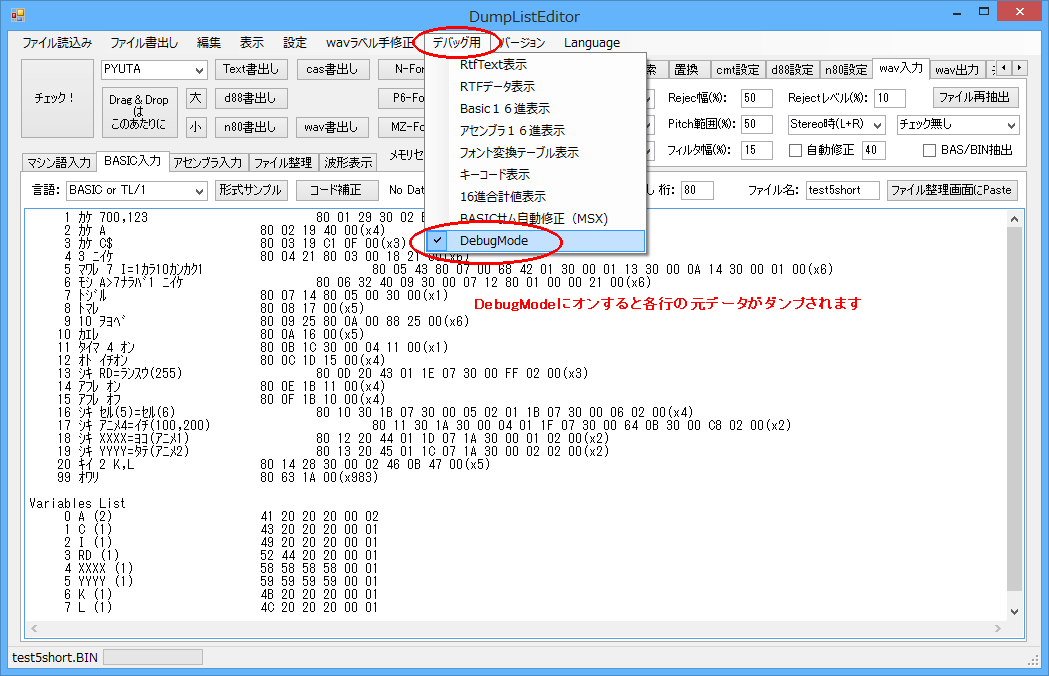Click the left tab-strip scroll arrow
This screenshot has height=676, width=1049.
point(1004,68)
